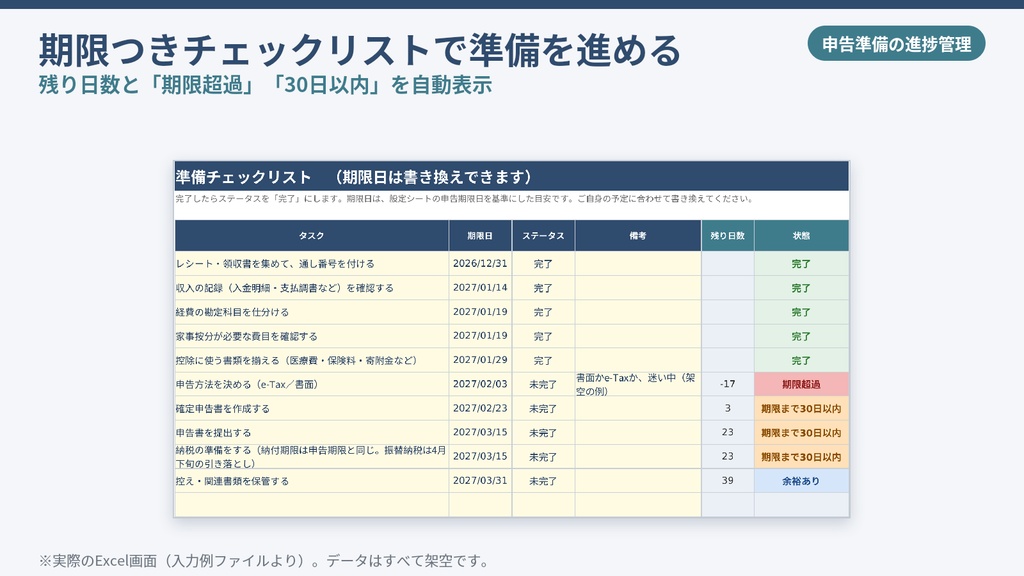Click 期限まで30日以内 in 申告書を提出する row
1024x576 pixels.
[x=801, y=433]
